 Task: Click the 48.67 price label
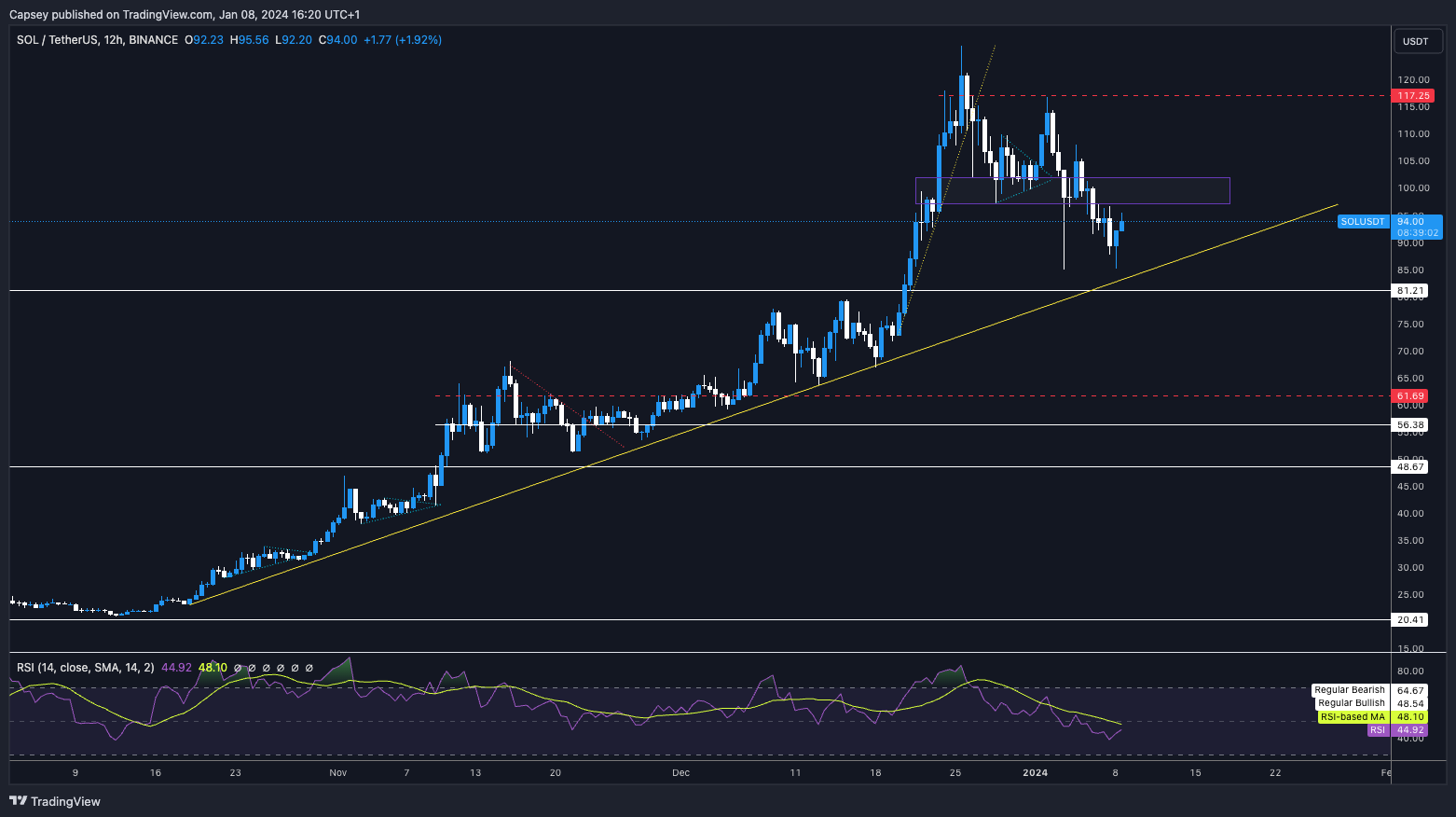(x=1410, y=466)
